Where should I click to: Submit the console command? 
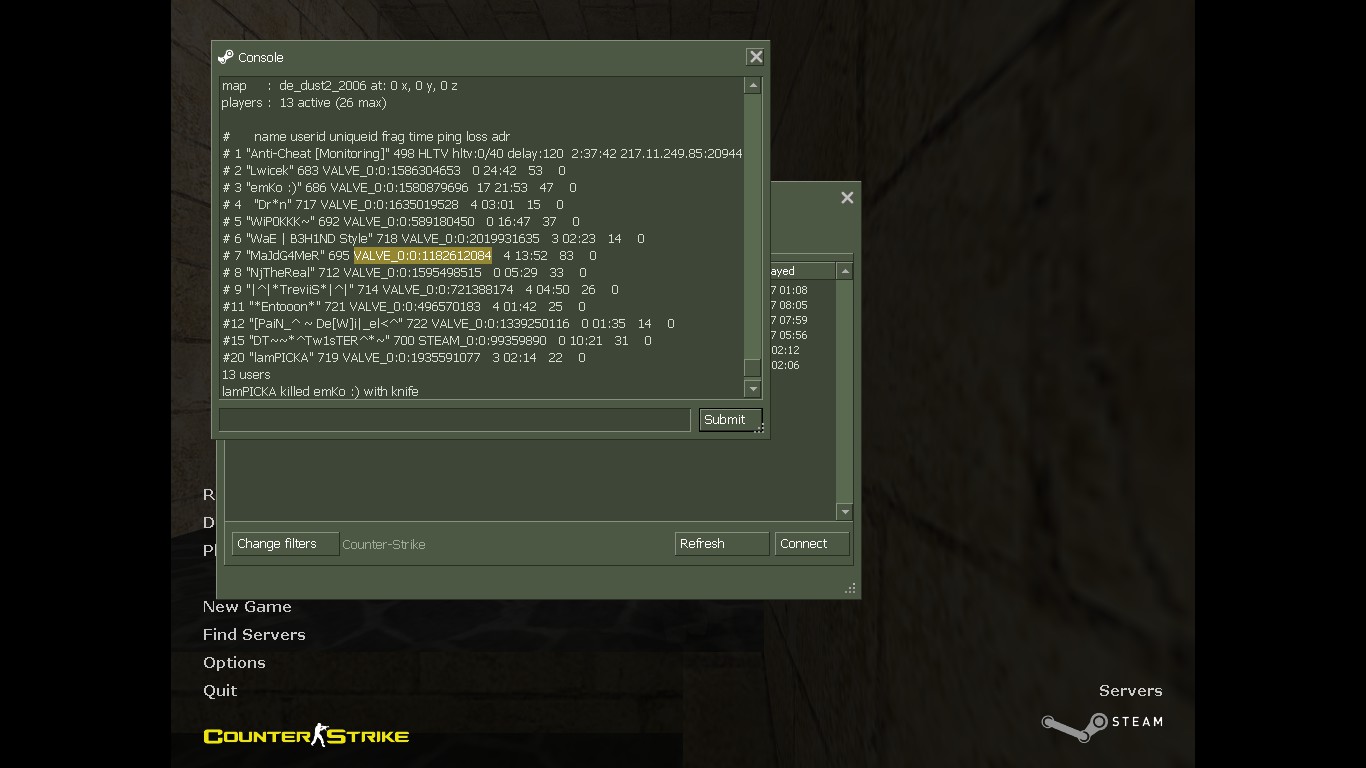coord(730,420)
